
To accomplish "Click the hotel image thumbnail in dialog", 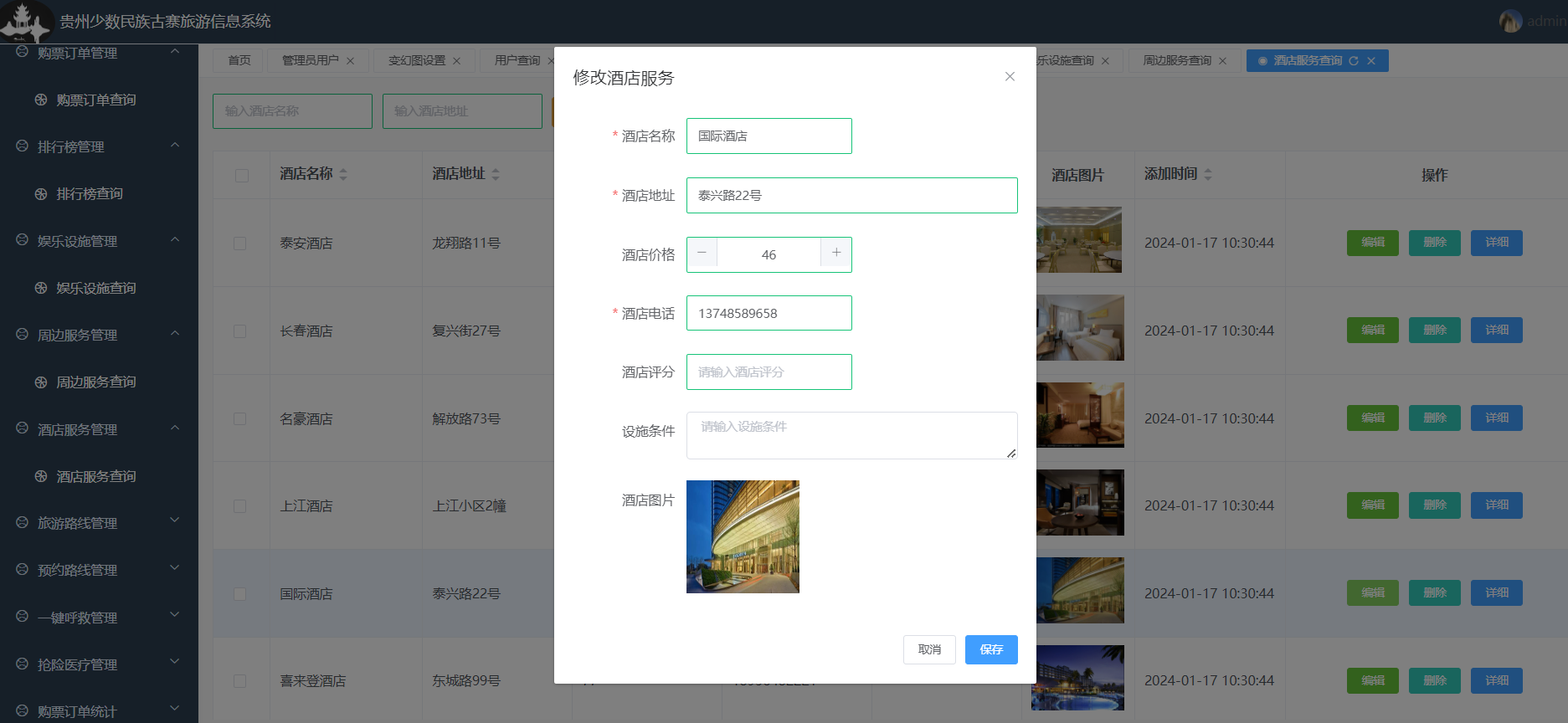I will point(743,536).
